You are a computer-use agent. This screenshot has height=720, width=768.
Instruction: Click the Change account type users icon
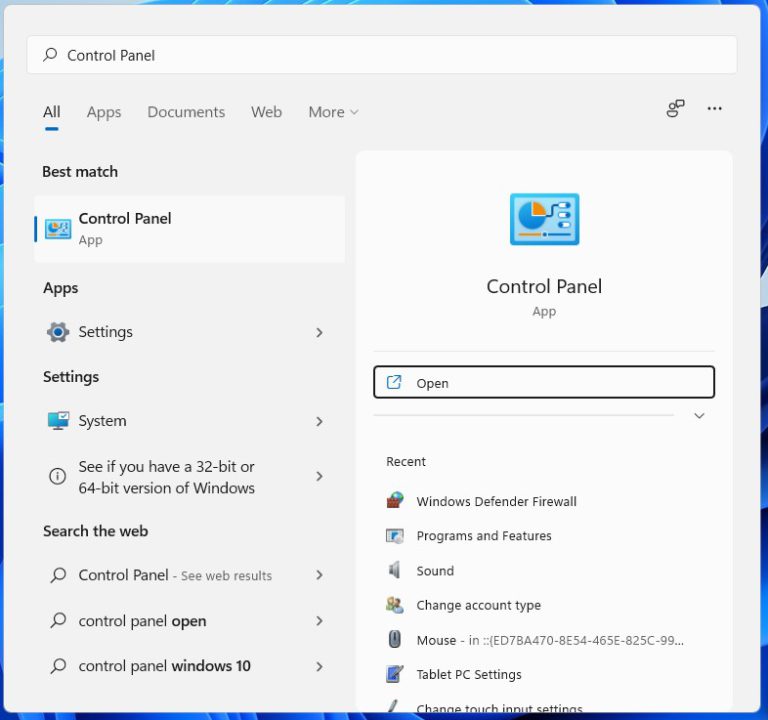[x=395, y=605]
